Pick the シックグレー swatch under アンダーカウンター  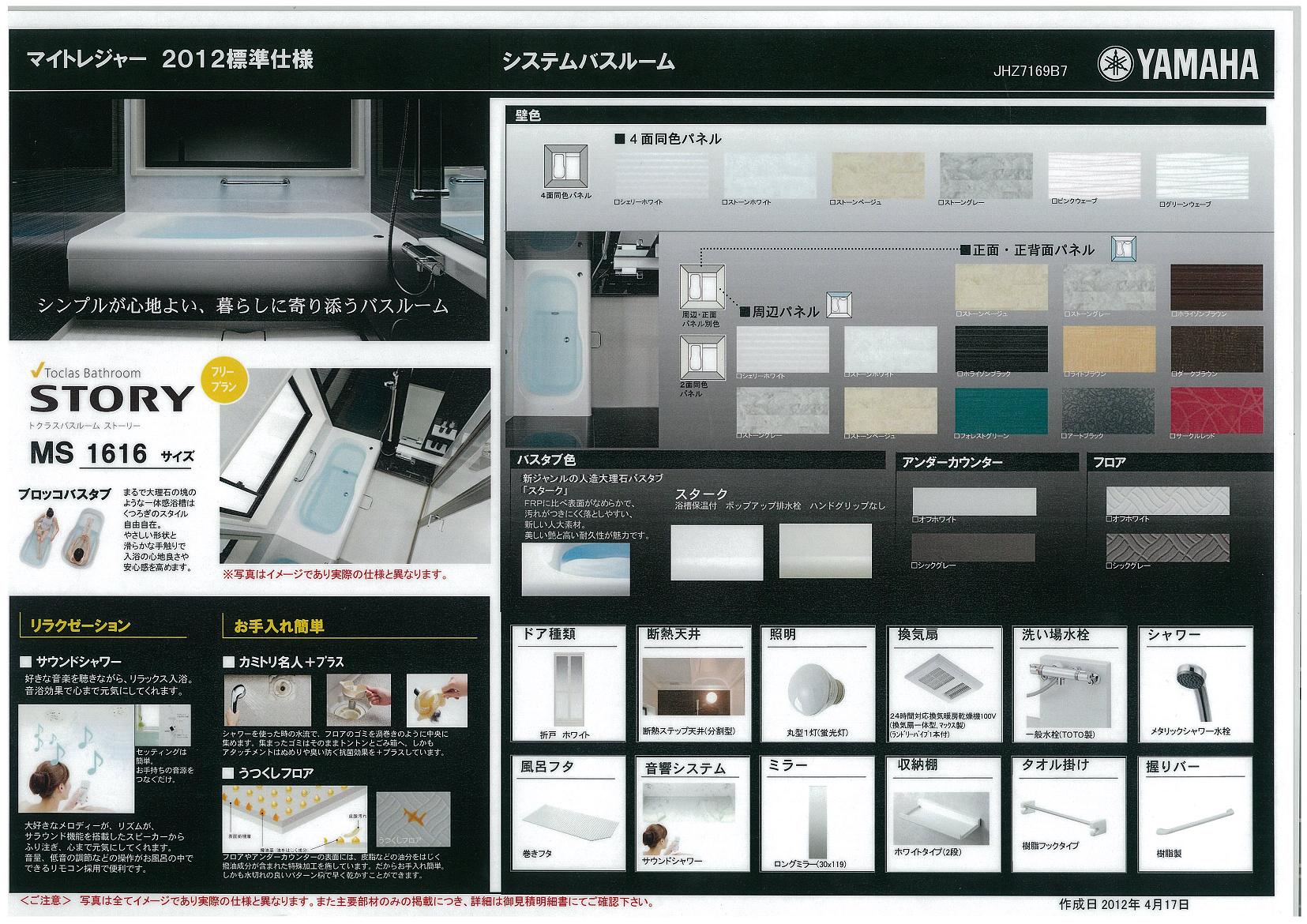click(973, 547)
